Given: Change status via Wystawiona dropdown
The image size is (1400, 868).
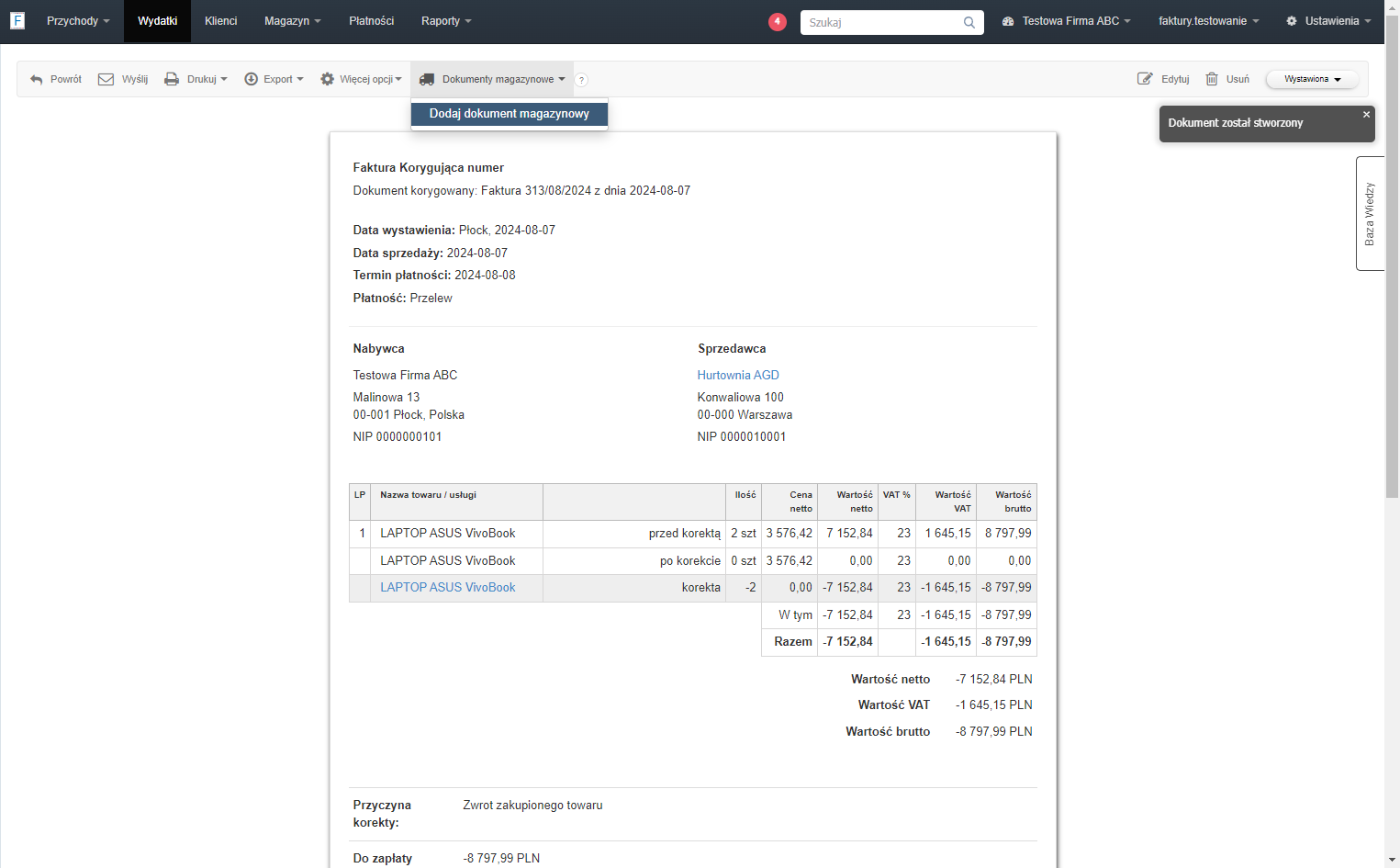Looking at the screenshot, I should pyautogui.click(x=1312, y=79).
